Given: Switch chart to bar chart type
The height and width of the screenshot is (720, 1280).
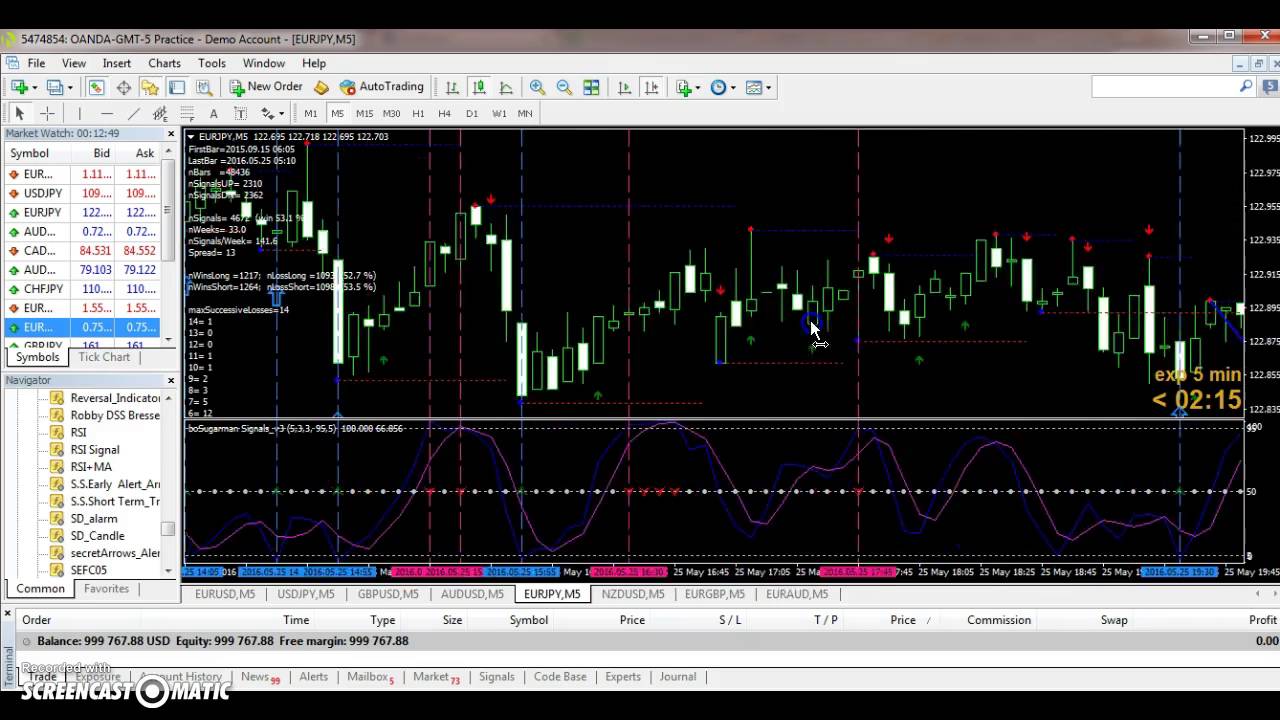Looking at the screenshot, I should pos(452,87).
